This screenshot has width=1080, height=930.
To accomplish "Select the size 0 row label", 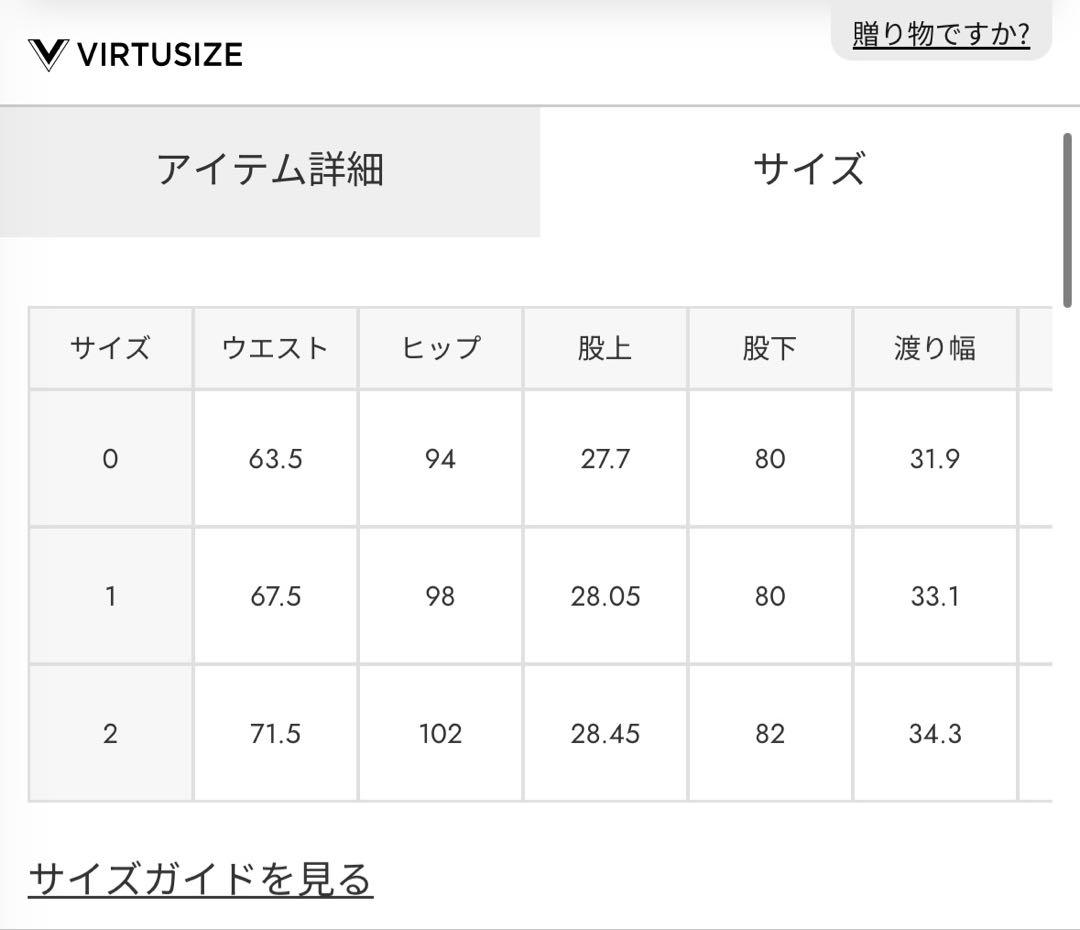I will [x=110, y=459].
